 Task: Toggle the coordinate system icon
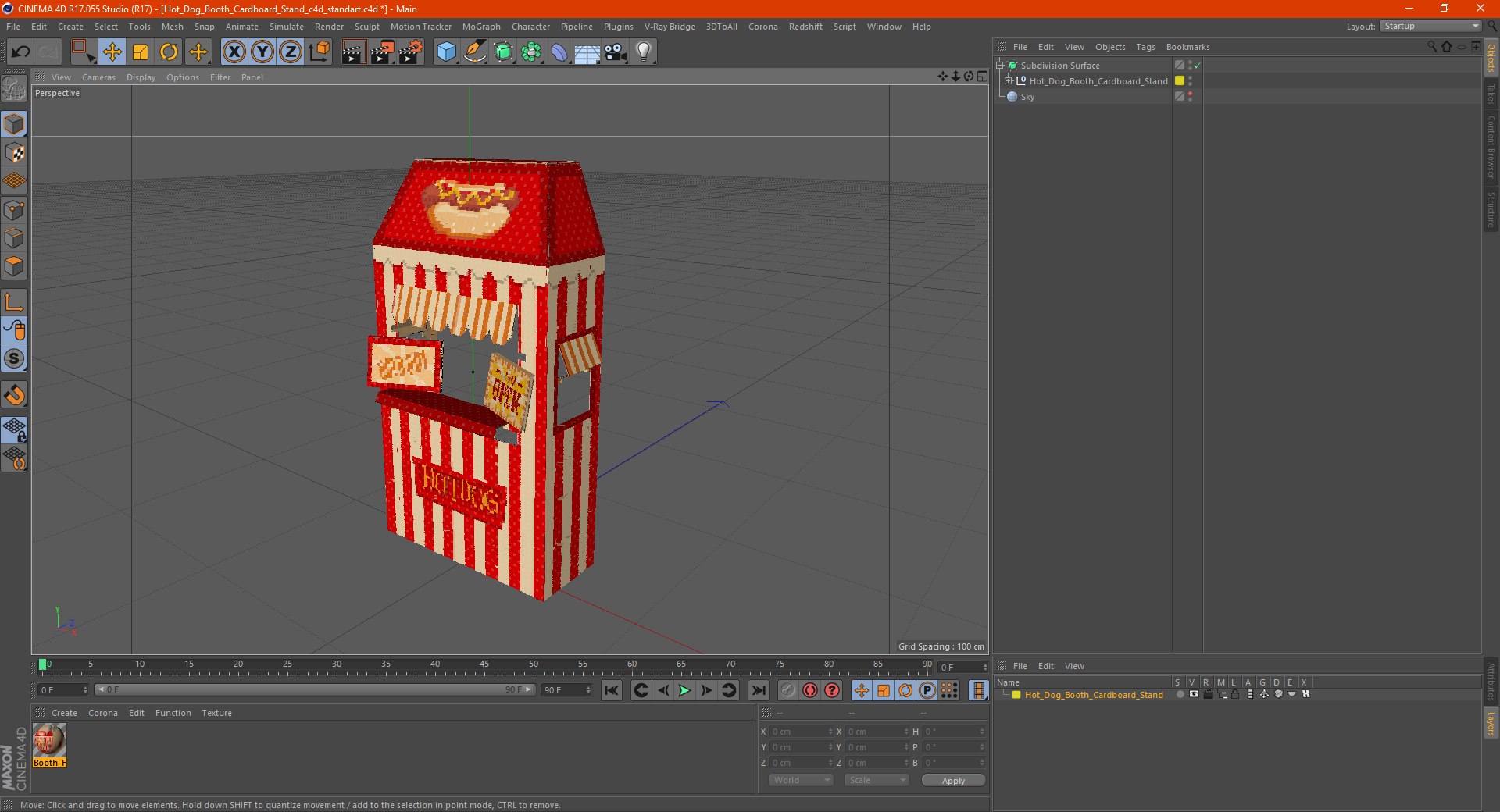(x=320, y=52)
